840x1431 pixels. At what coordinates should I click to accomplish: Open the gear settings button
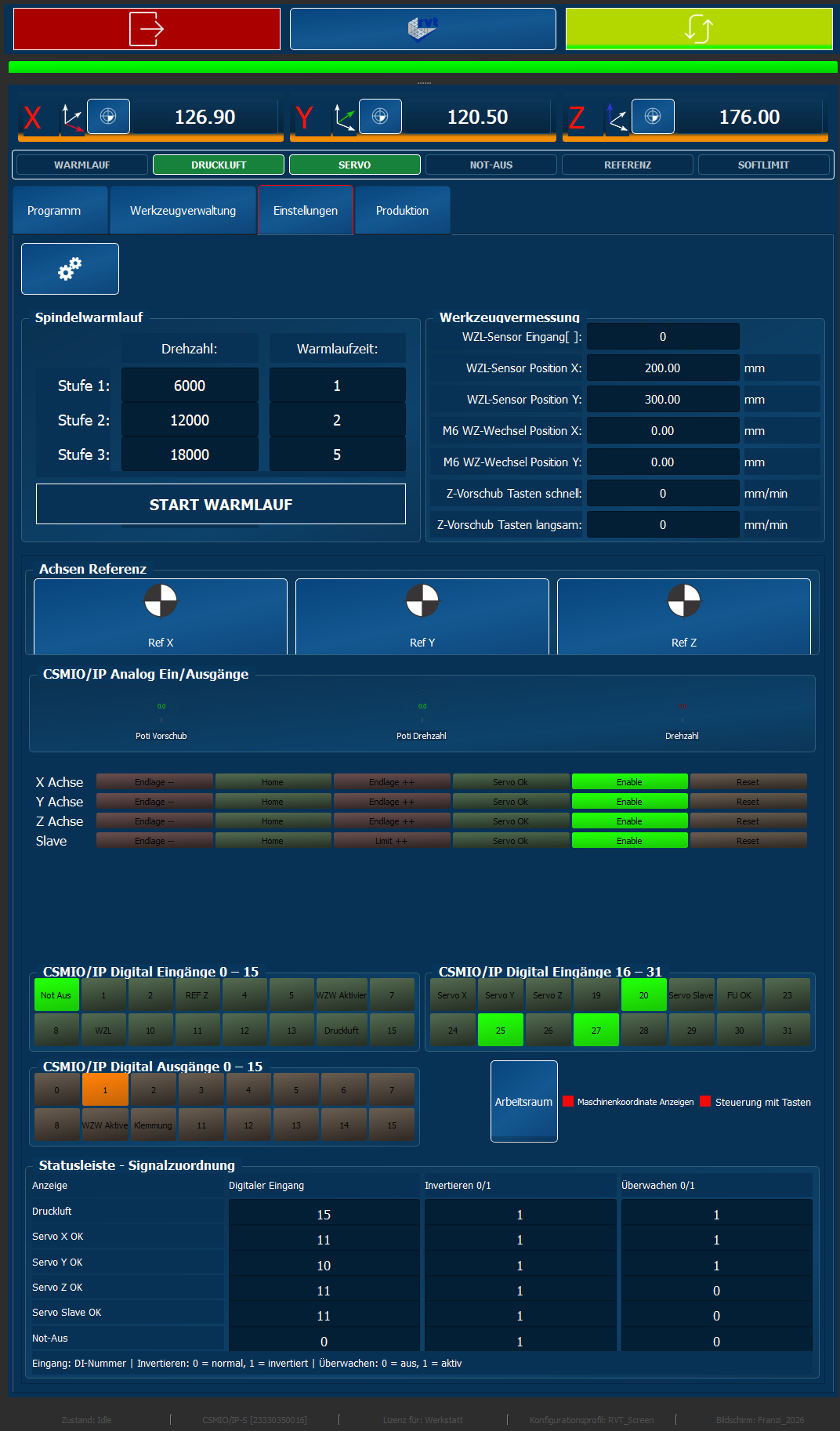[70, 269]
